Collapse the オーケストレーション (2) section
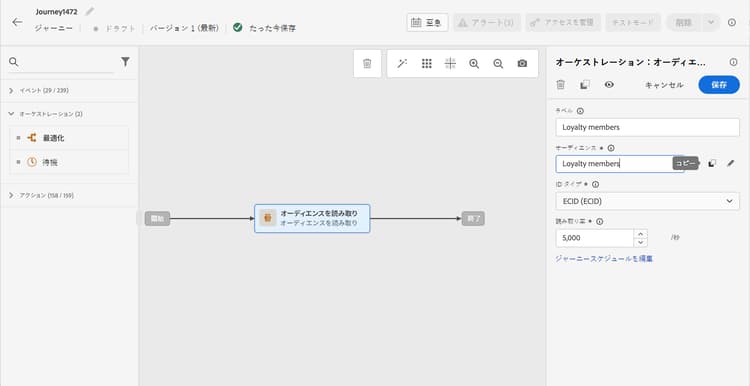Screen dimensions: 750x386 pyautogui.click(x=68, y=114)
